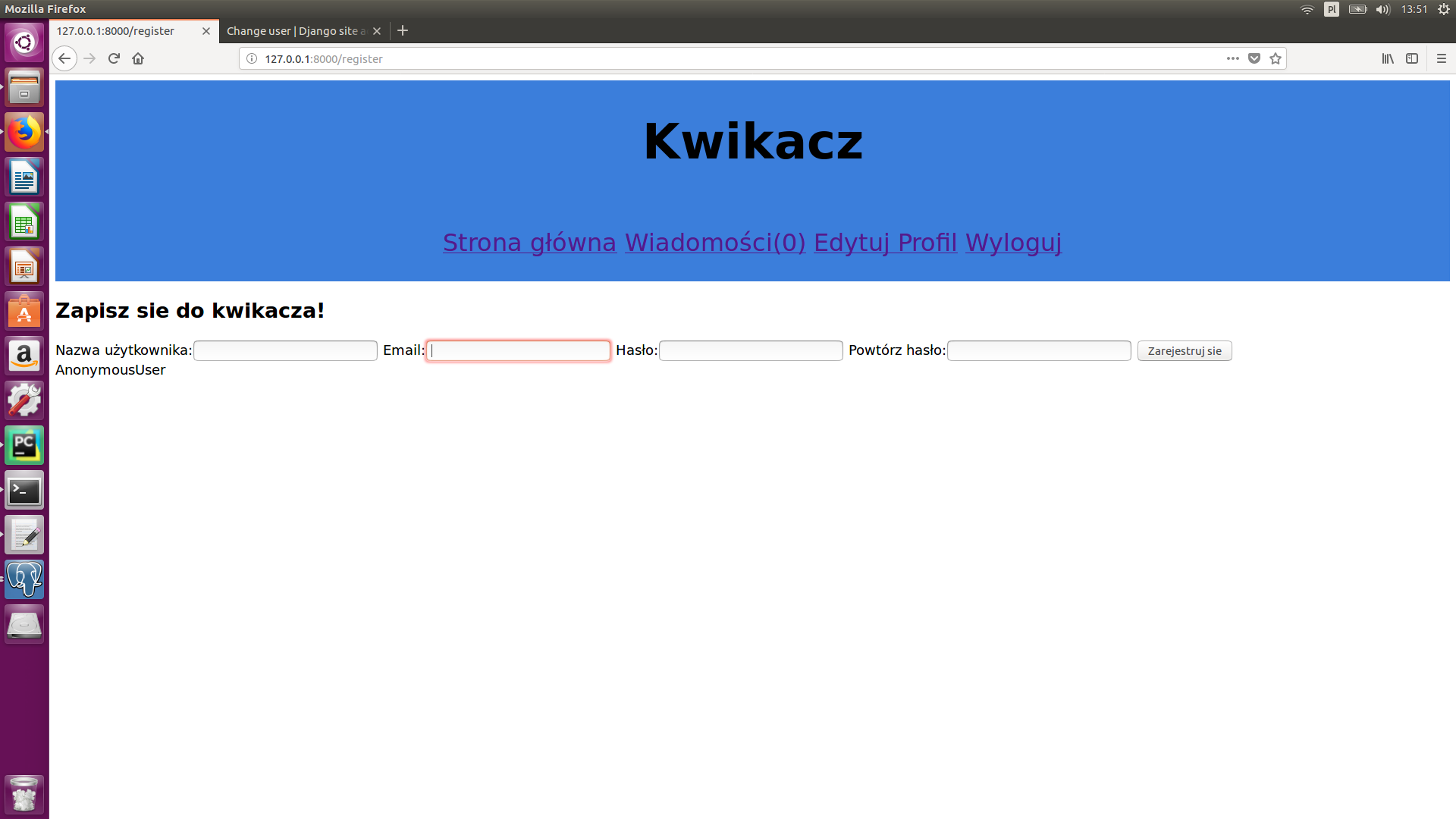
Task: Open the page actions menu
Action: (x=1232, y=58)
